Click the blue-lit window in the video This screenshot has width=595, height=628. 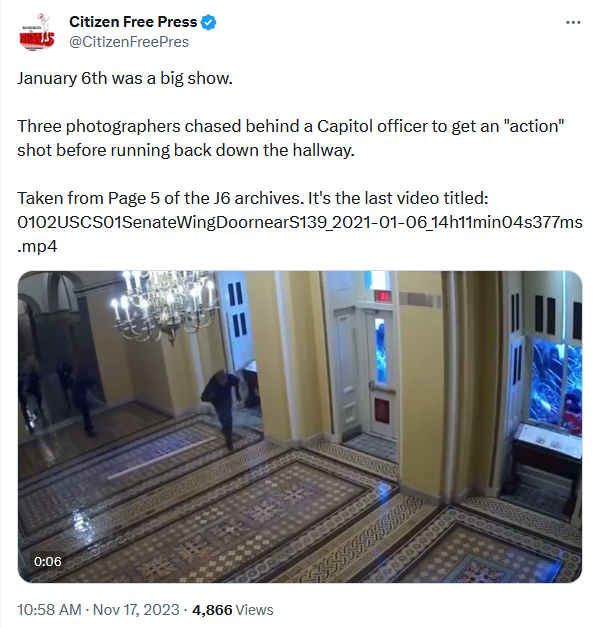click(x=555, y=384)
